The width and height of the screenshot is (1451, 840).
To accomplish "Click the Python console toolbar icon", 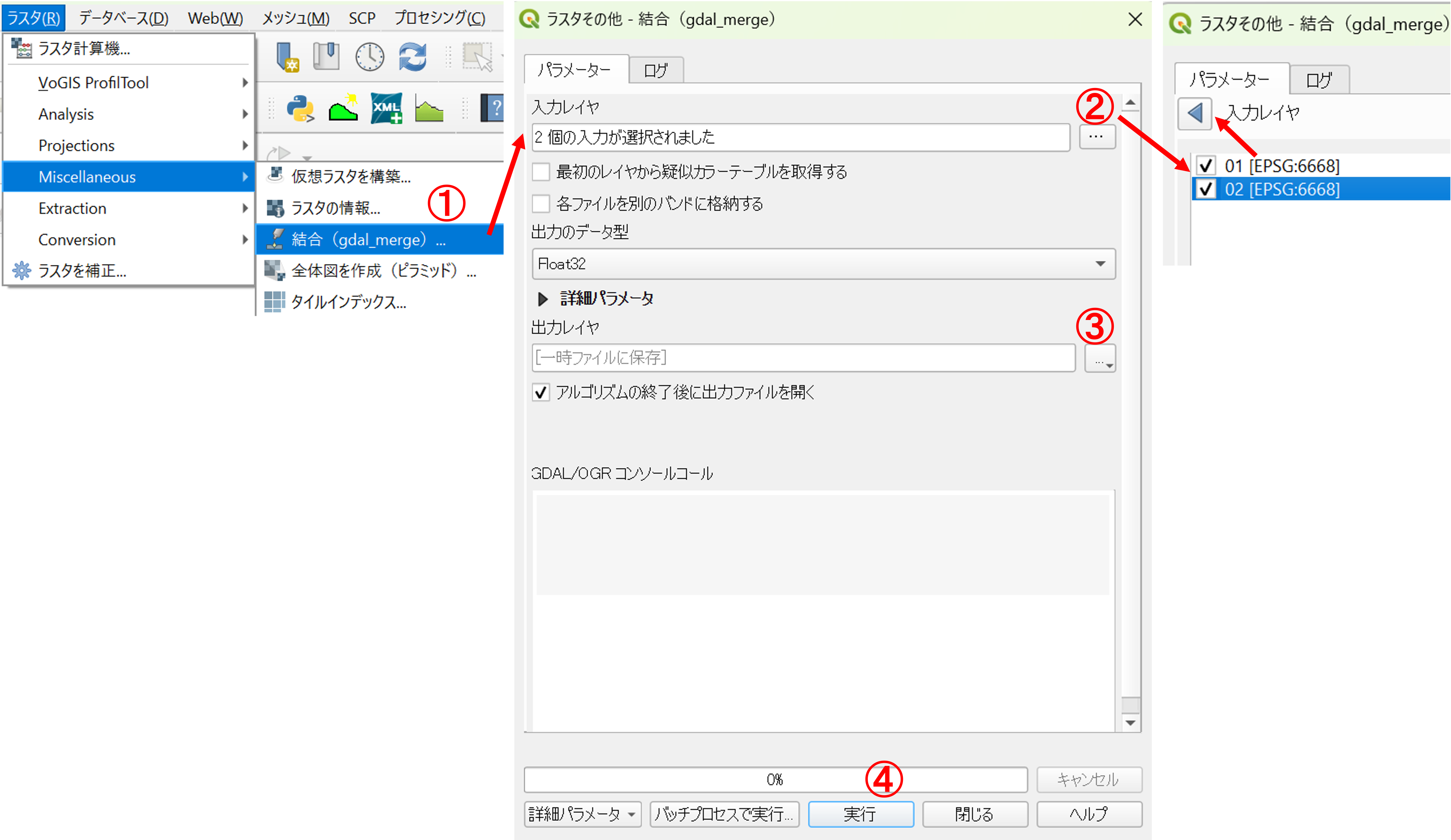I will click(x=300, y=109).
